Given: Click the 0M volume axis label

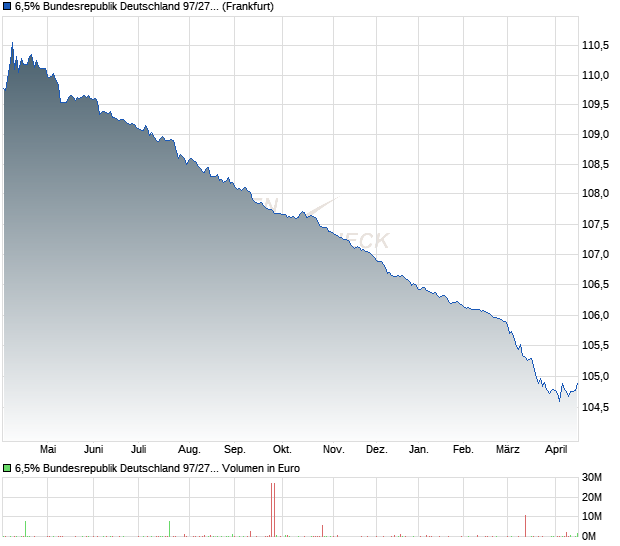Looking at the screenshot, I should (589, 536).
